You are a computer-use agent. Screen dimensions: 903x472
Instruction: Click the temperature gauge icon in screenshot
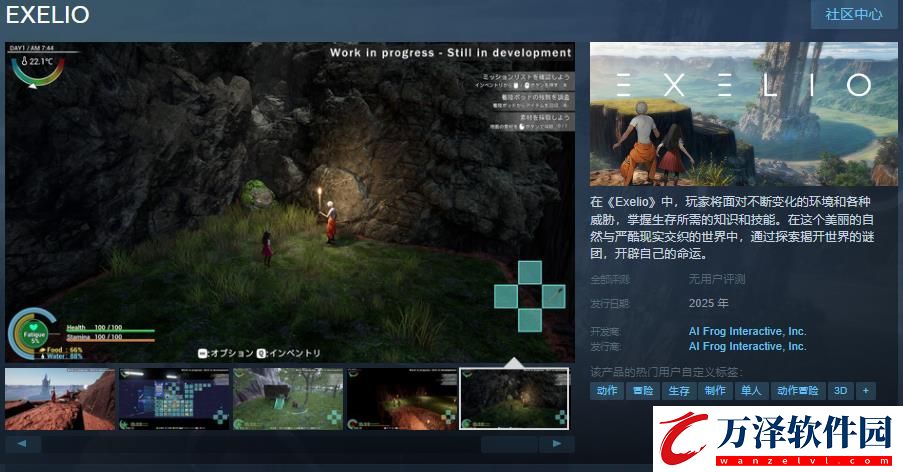pyautogui.click(x=38, y=70)
